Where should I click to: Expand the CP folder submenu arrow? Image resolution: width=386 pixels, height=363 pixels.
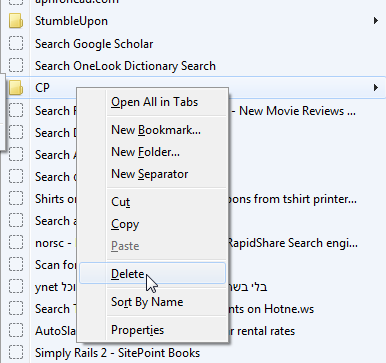[x=376, y=88]
